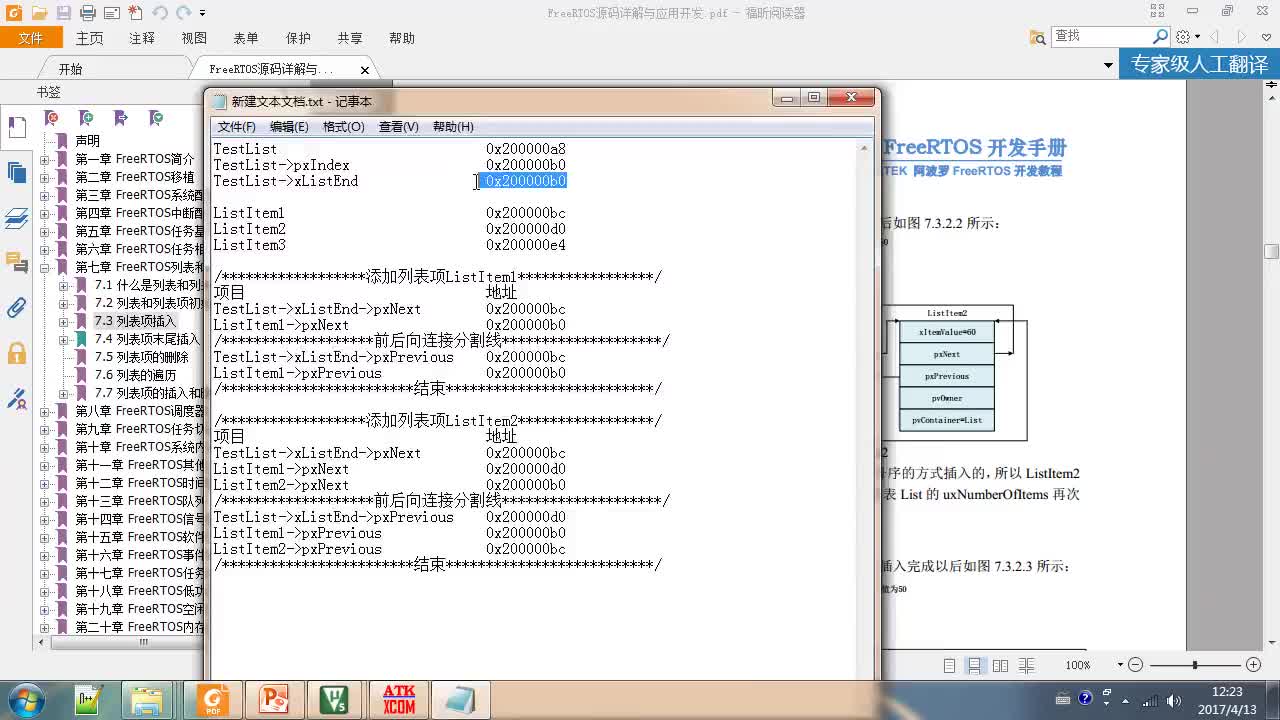The image size is (1280, 720).
Task: Open the ATK XCOM taskbar app
Action: point(399,699)
